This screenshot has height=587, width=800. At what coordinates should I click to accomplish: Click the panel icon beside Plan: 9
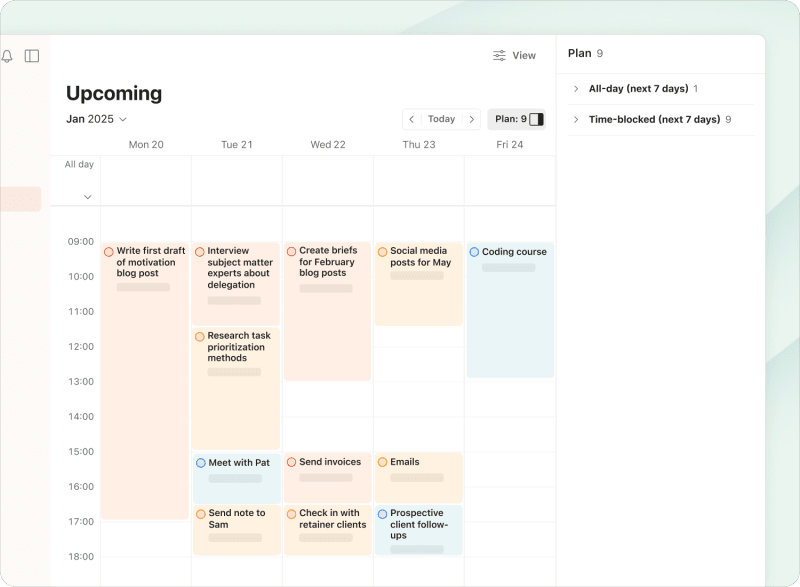tap(534, 118)
